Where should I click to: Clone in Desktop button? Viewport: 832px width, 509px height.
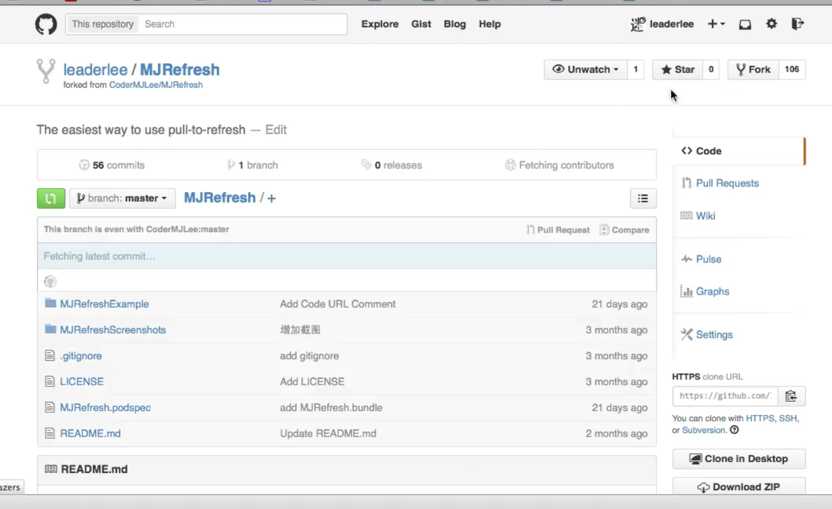click(739, 459)
